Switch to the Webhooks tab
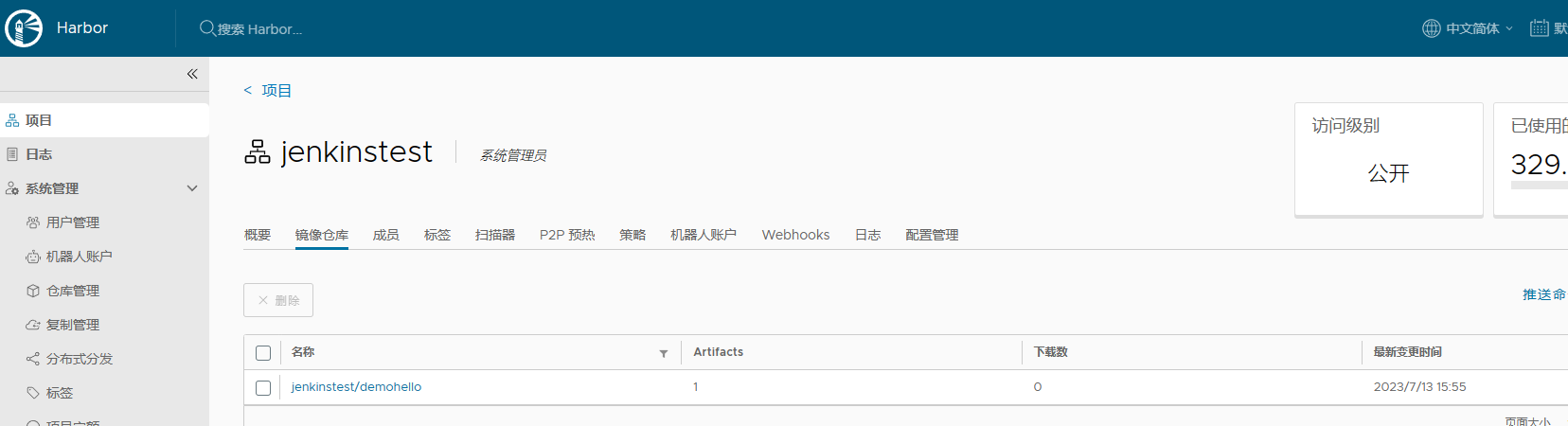The height and width of the screenshot is (426, 1568). [795, 235]
